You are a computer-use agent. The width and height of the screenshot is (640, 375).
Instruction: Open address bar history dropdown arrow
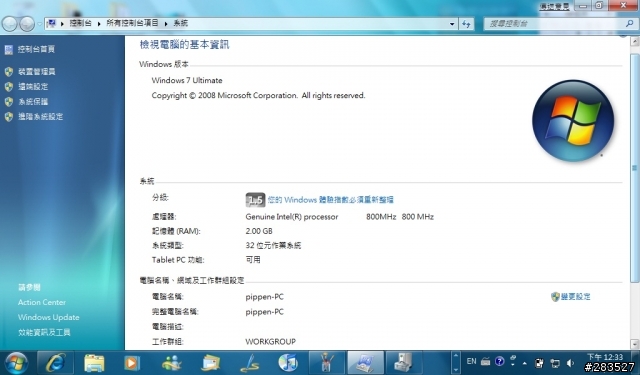tap(452, 24)
